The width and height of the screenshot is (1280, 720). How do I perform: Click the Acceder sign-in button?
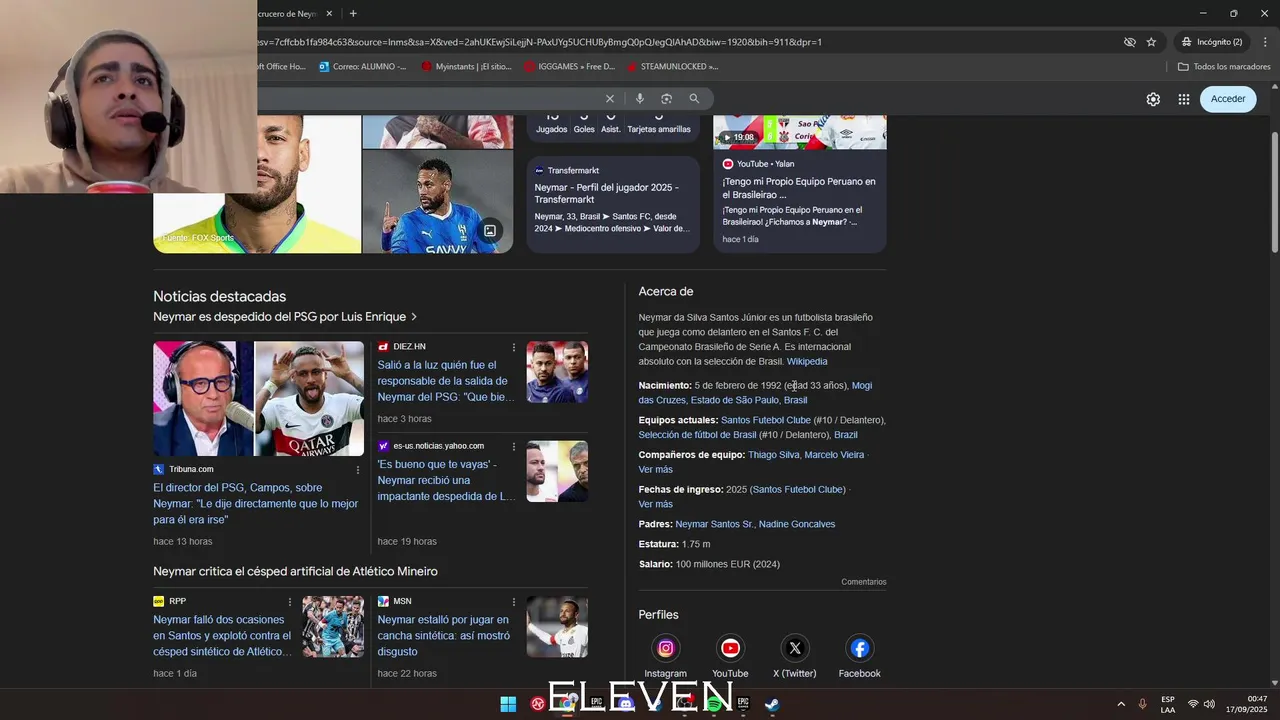tap(1228, 99)
